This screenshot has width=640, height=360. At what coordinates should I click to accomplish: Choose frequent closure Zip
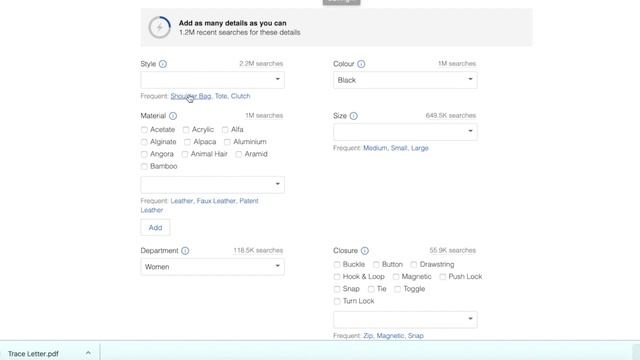coord(368,336)
